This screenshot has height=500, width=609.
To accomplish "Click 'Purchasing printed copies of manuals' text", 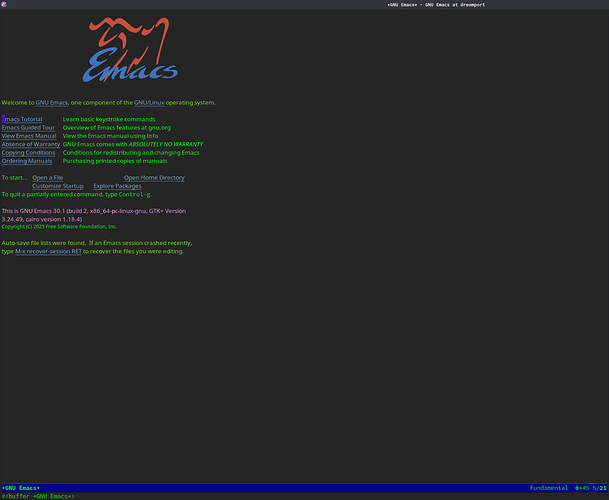I will tap(115, 161).
